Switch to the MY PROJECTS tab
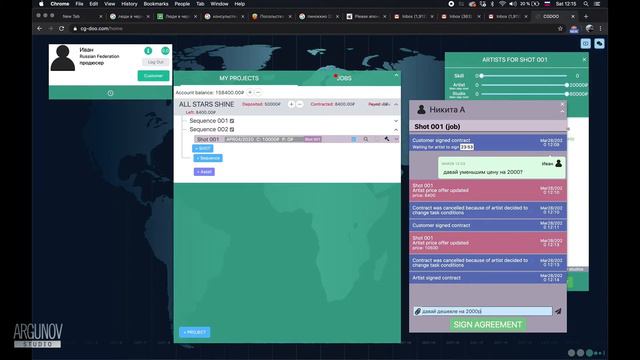 pyautogui.click(x=239, y=78)
